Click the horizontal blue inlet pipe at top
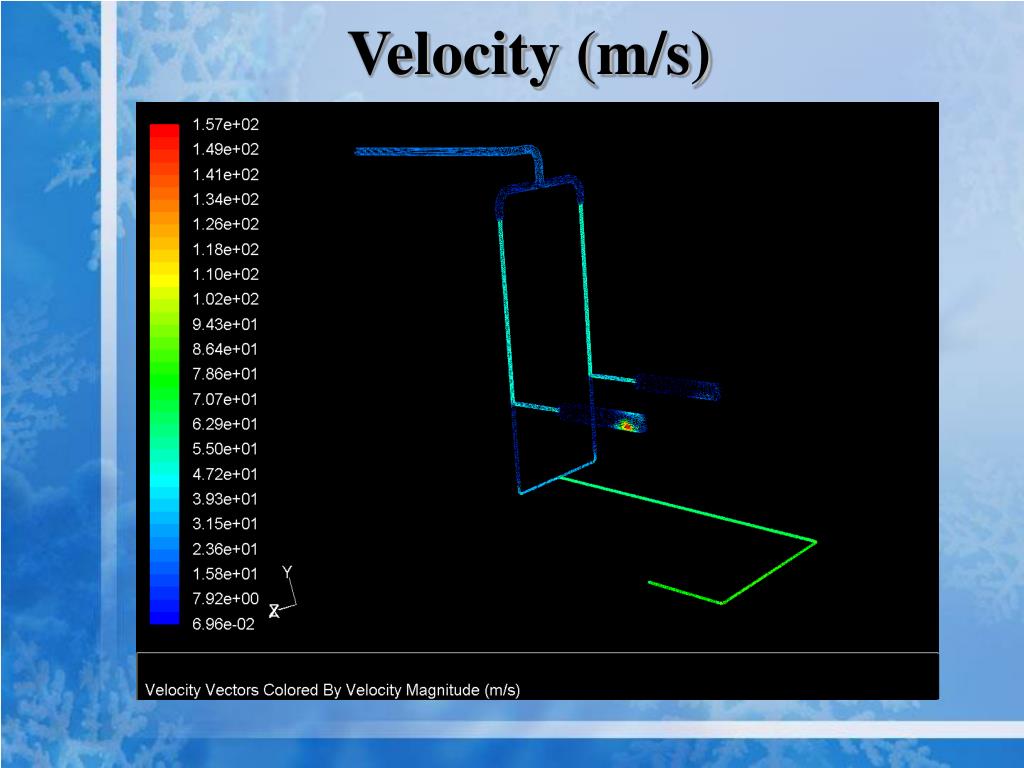 pos(444,152)
